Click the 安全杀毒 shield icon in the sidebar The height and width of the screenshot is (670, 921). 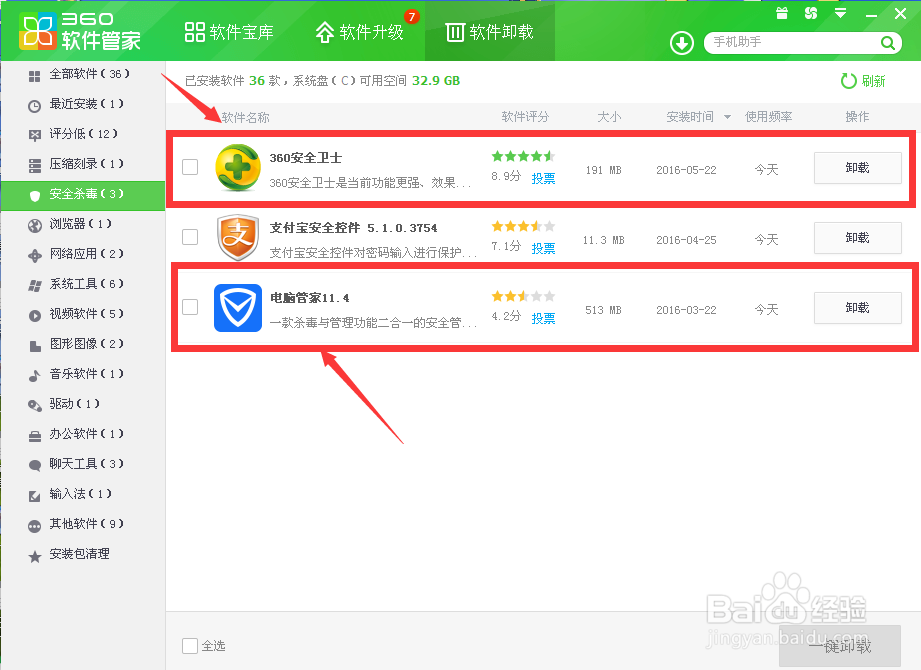click(32, 194)
